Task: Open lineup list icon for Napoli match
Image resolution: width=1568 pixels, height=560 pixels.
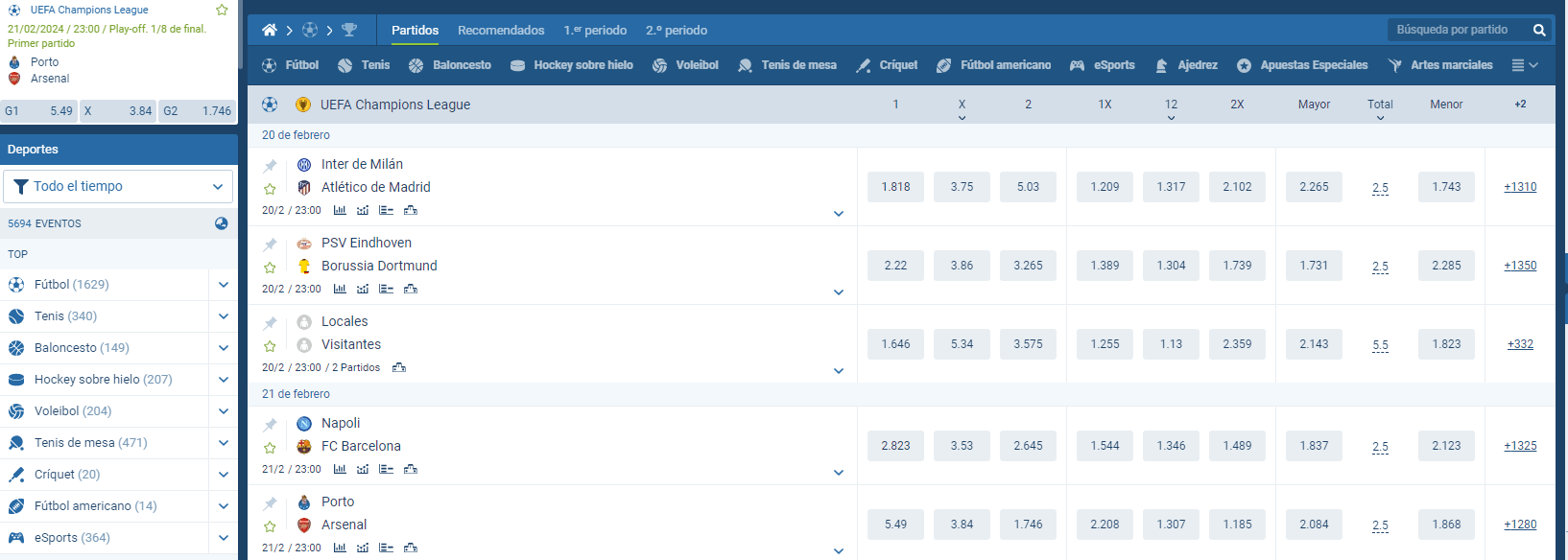Action: coord(386,469)
